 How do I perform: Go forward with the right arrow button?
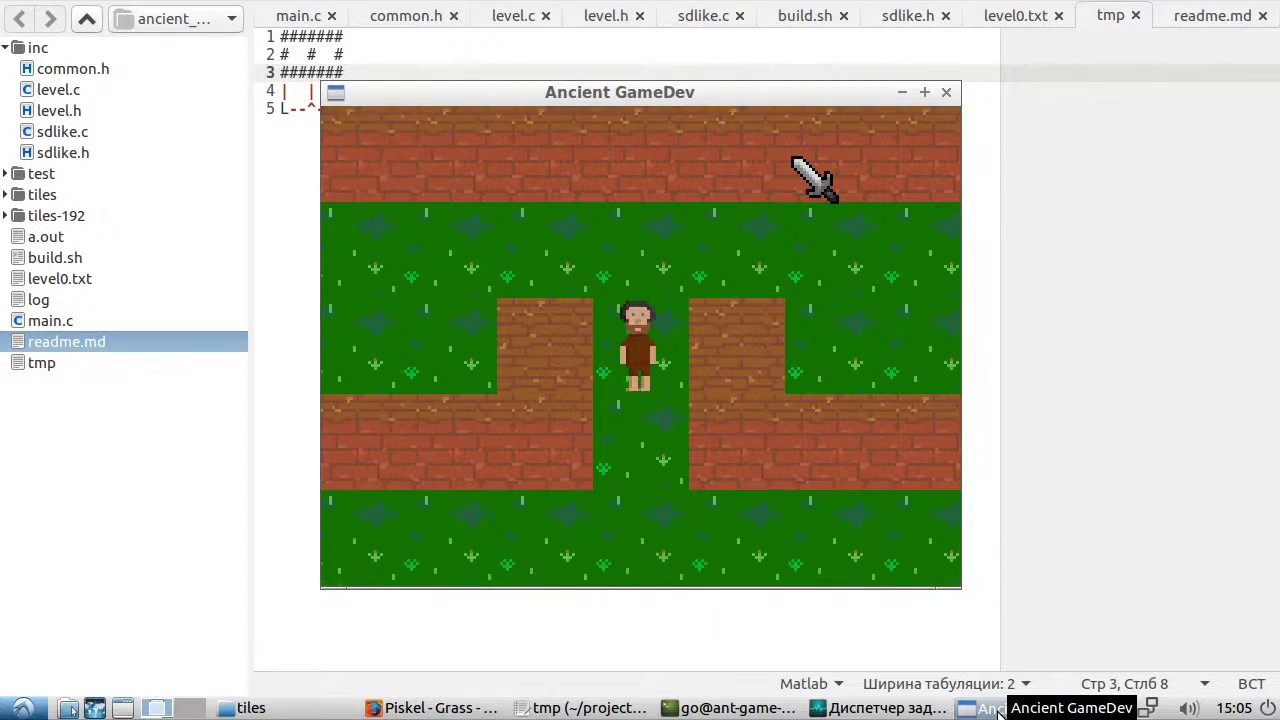(50, 18)
